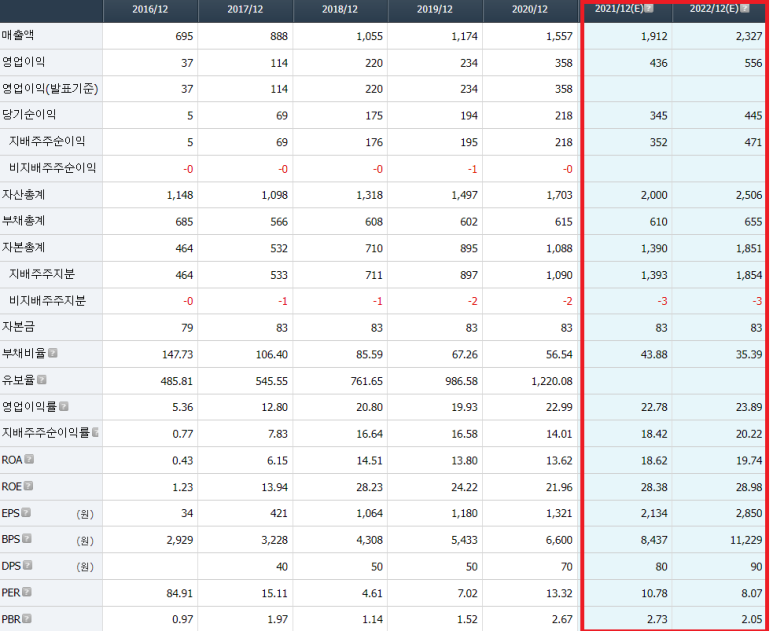Click the 2018/12 자산총계 value 1,318
Viewport: 773px width, 631px height.
(369, 195)
